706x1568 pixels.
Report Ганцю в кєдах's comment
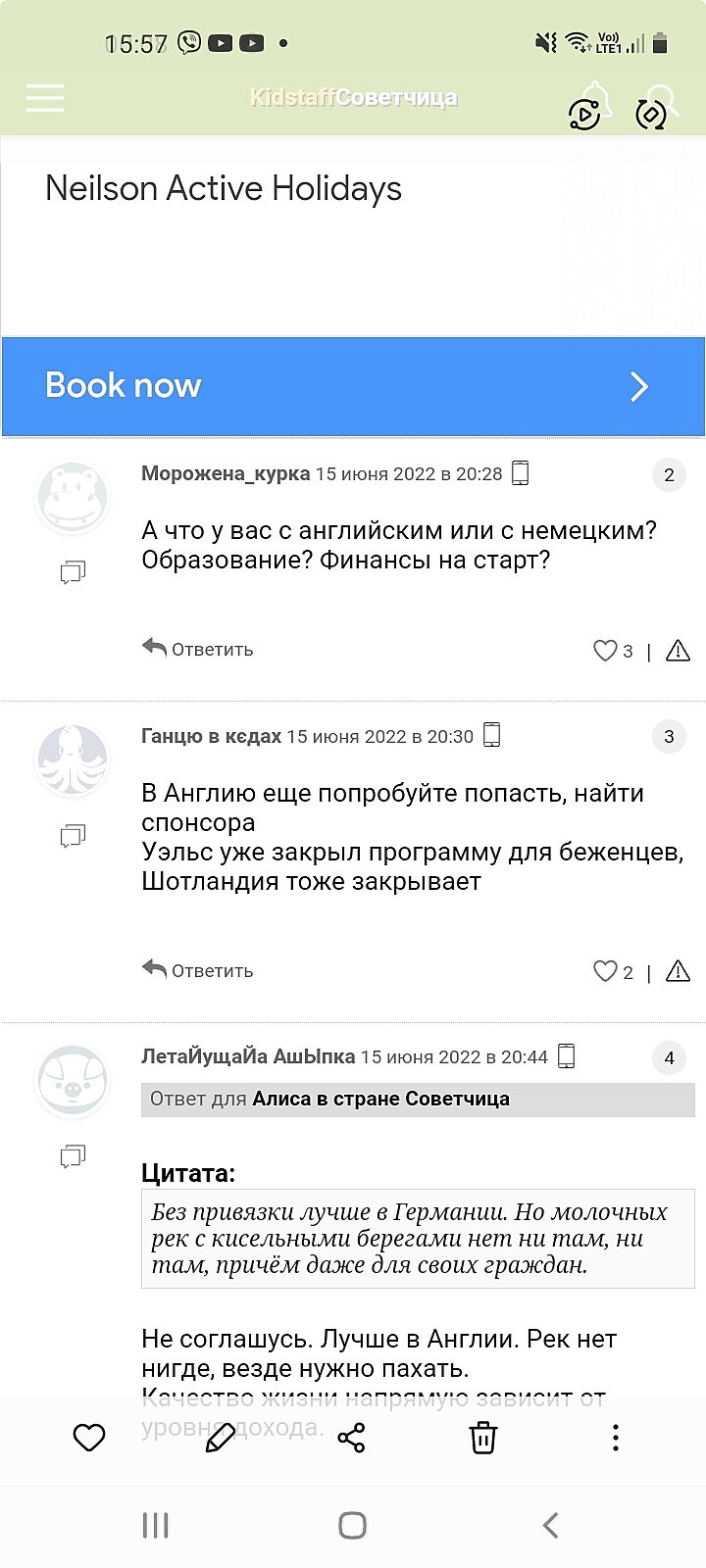click(678, 971)
